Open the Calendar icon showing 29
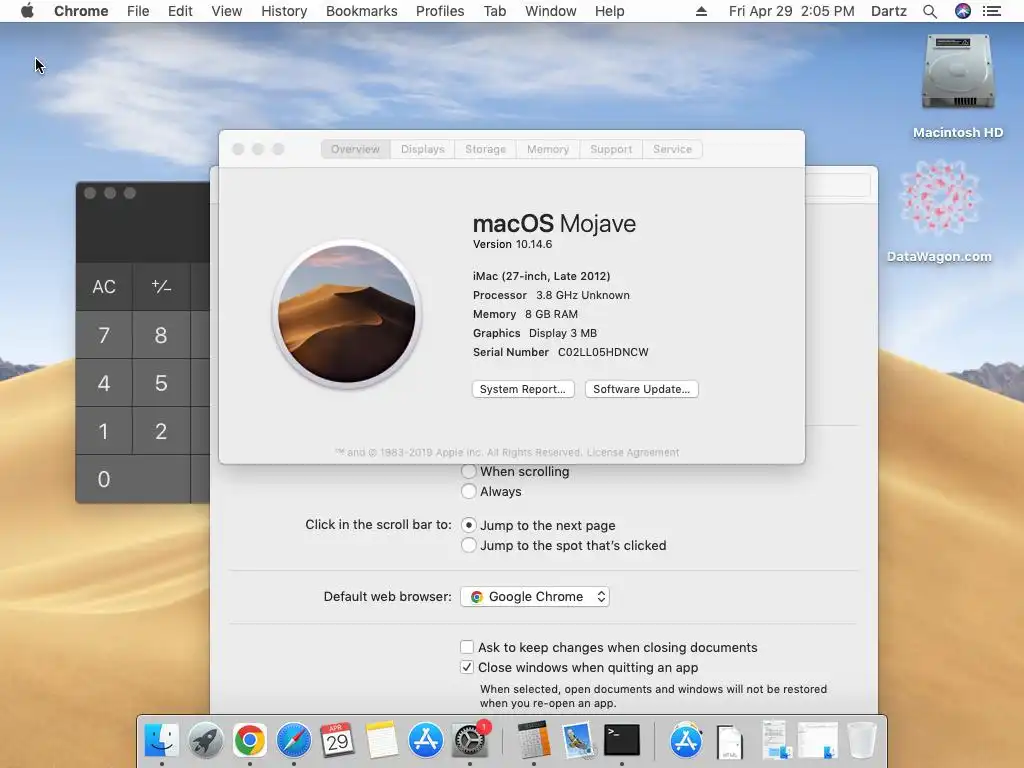Screen dimensions: 1024x768 pyautogui.click(x=337, y=741)
